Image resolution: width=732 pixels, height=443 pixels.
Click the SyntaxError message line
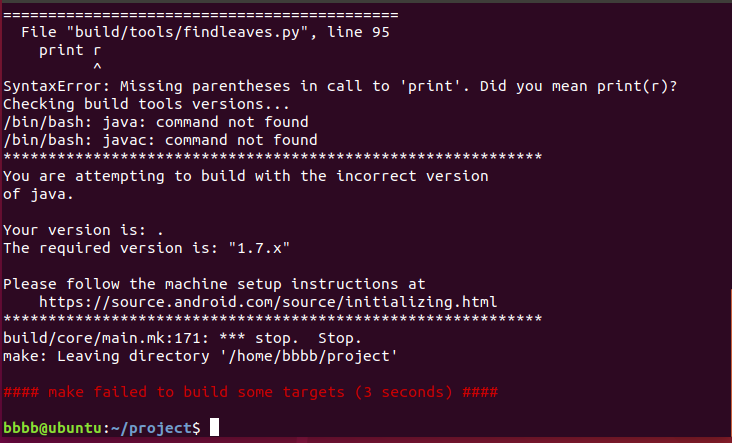tap(340, 86)
